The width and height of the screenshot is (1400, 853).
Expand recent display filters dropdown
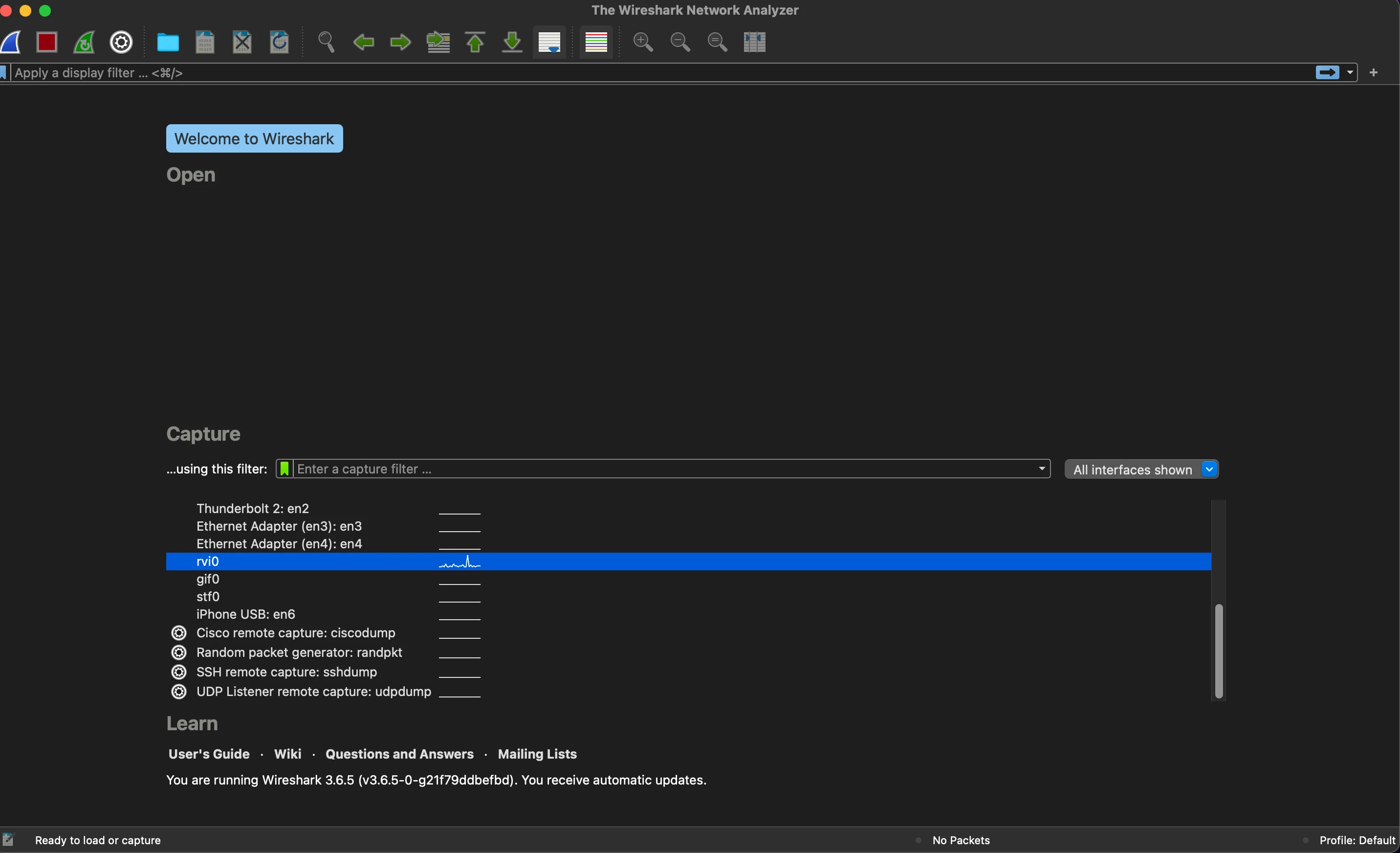[1350, 72]
